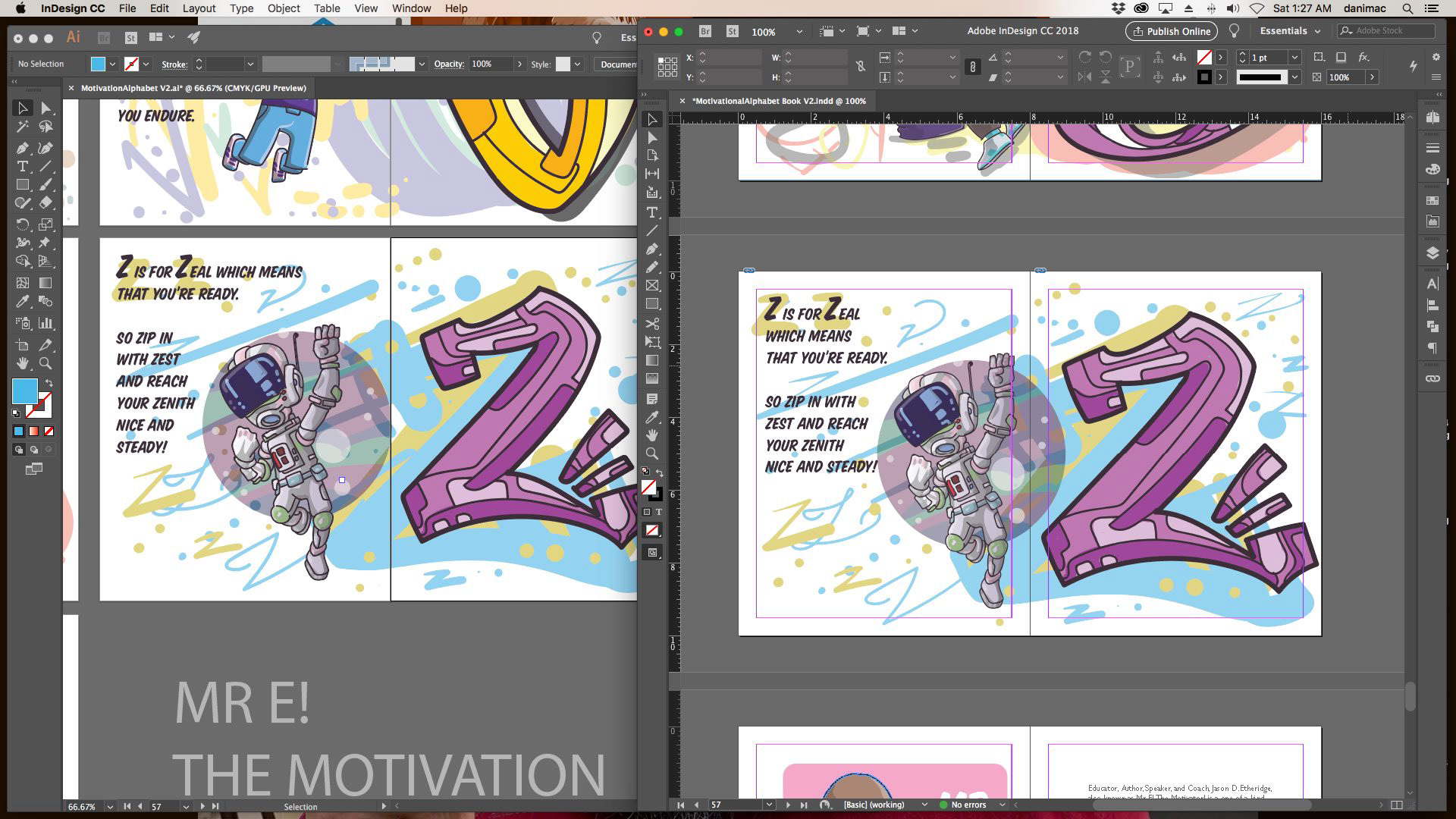Open InDesign's stroke weight dropdown

[x=1294, y=58]
